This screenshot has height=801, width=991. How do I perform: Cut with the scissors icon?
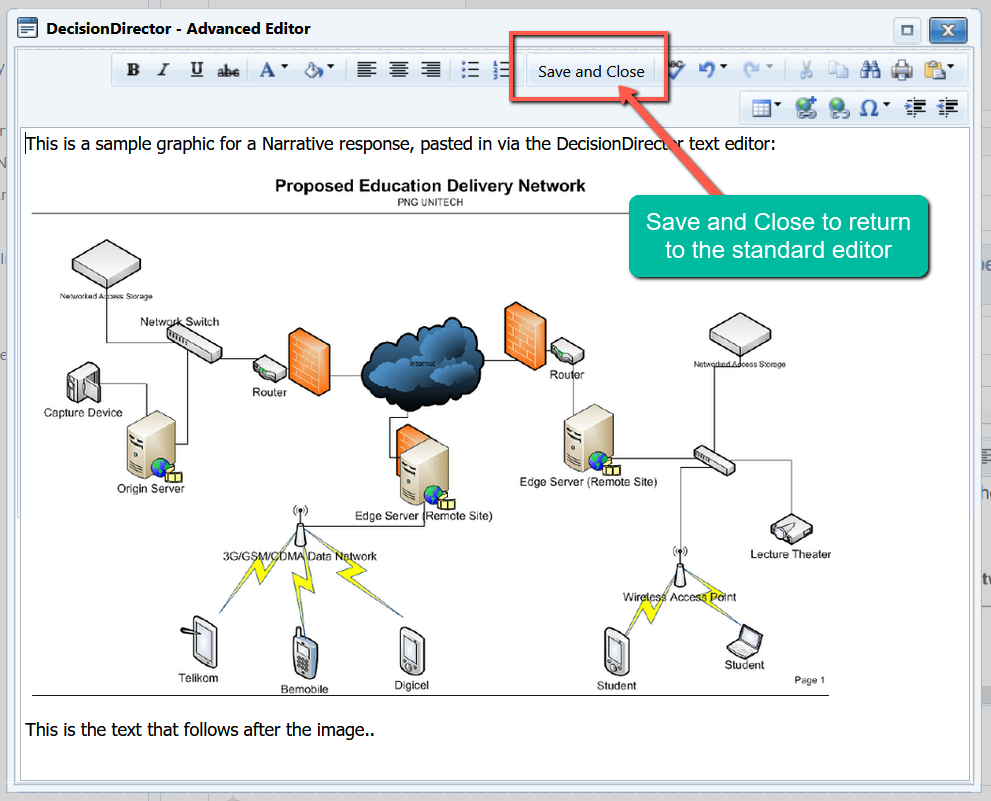click(806, 70)
